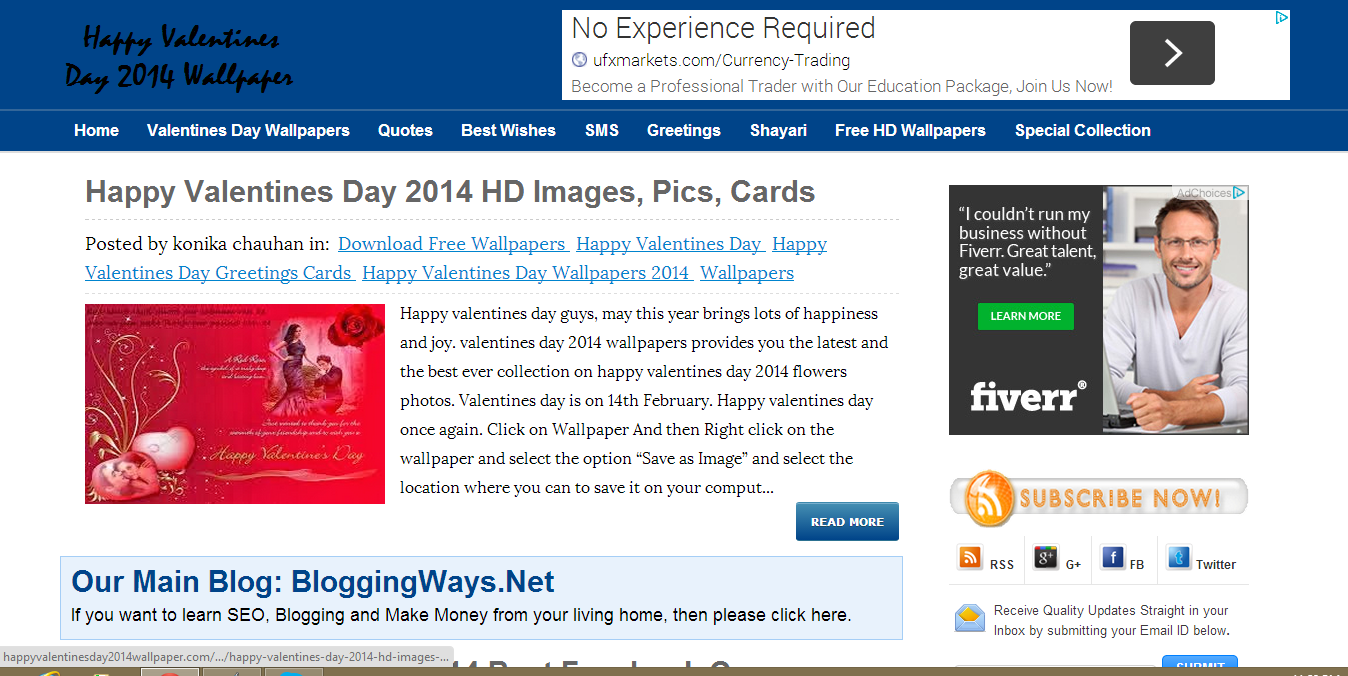Click the green LEARN MORE fiverr button
The height and width of the screenshot is (676, 1348).
1025,316
